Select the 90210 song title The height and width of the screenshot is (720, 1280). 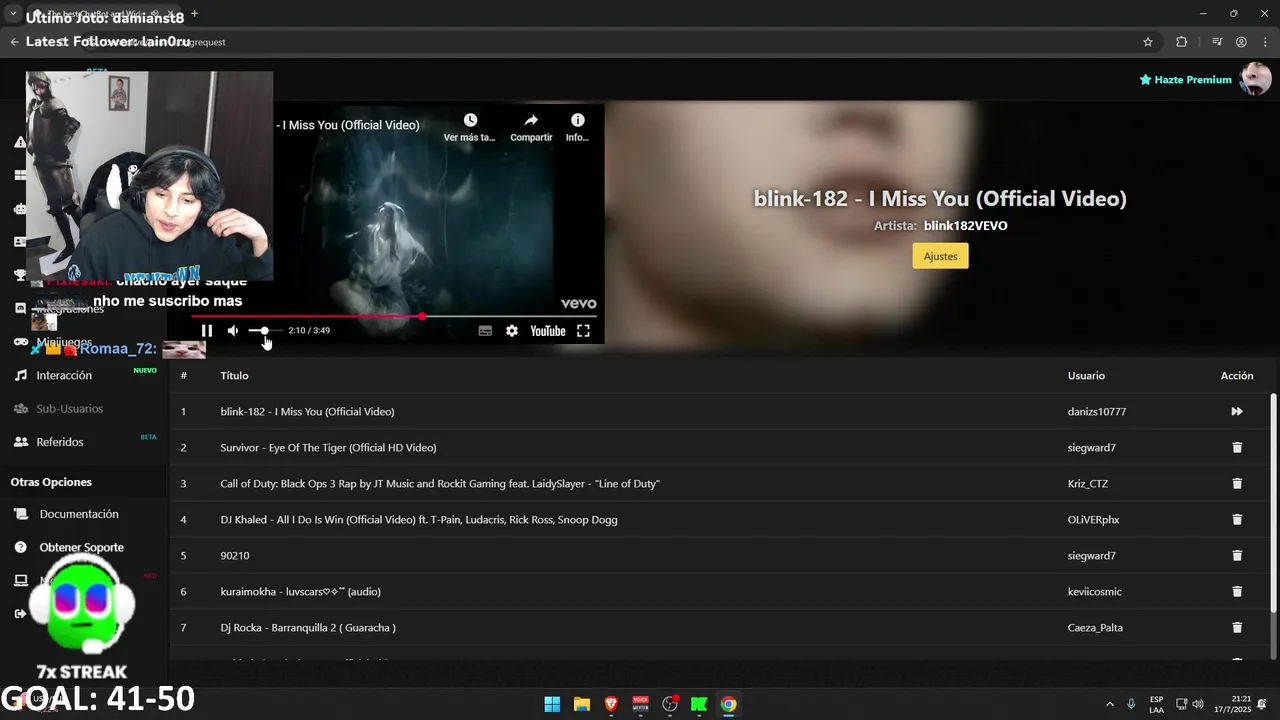point(235,555)
